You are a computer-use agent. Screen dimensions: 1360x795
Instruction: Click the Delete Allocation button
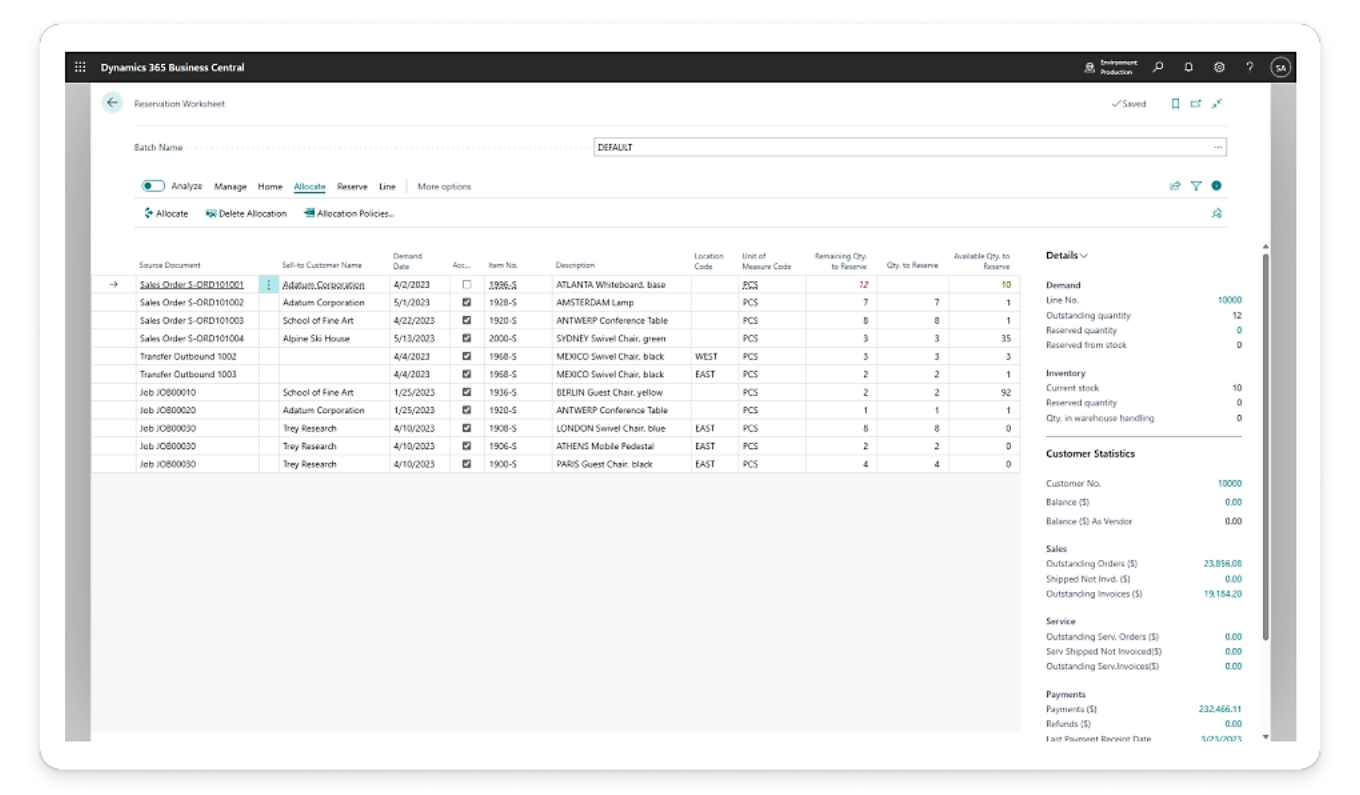tap(246, 214)
